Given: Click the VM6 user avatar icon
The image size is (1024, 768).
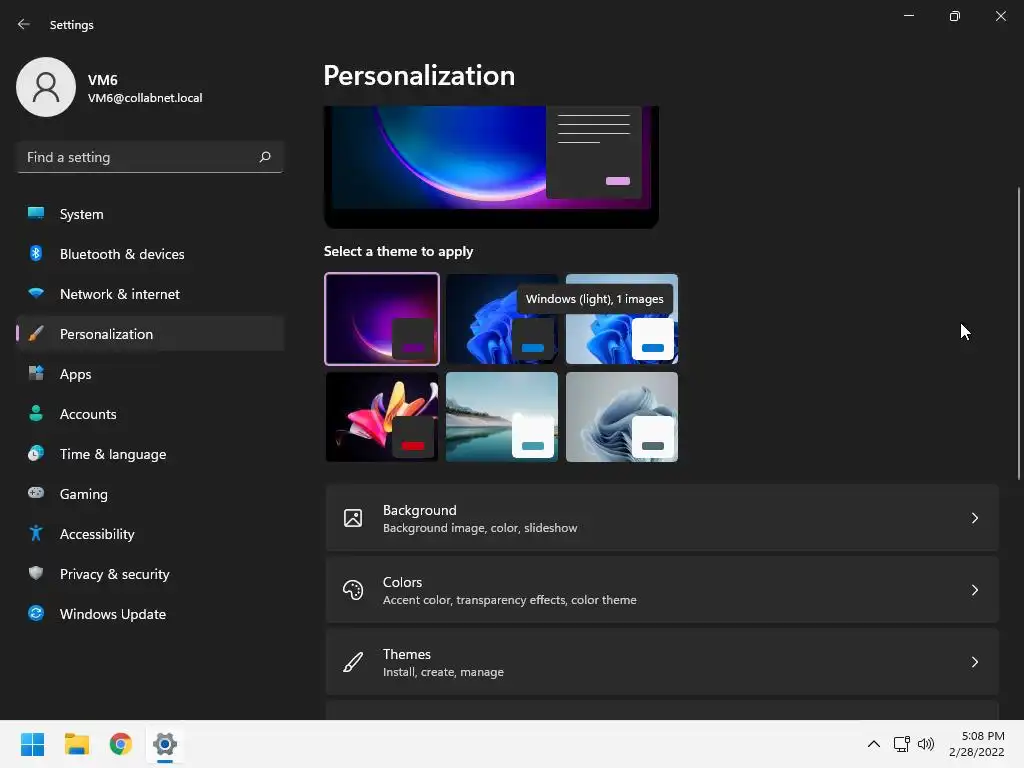Looking at the screenshot, I should pos(46,87).
